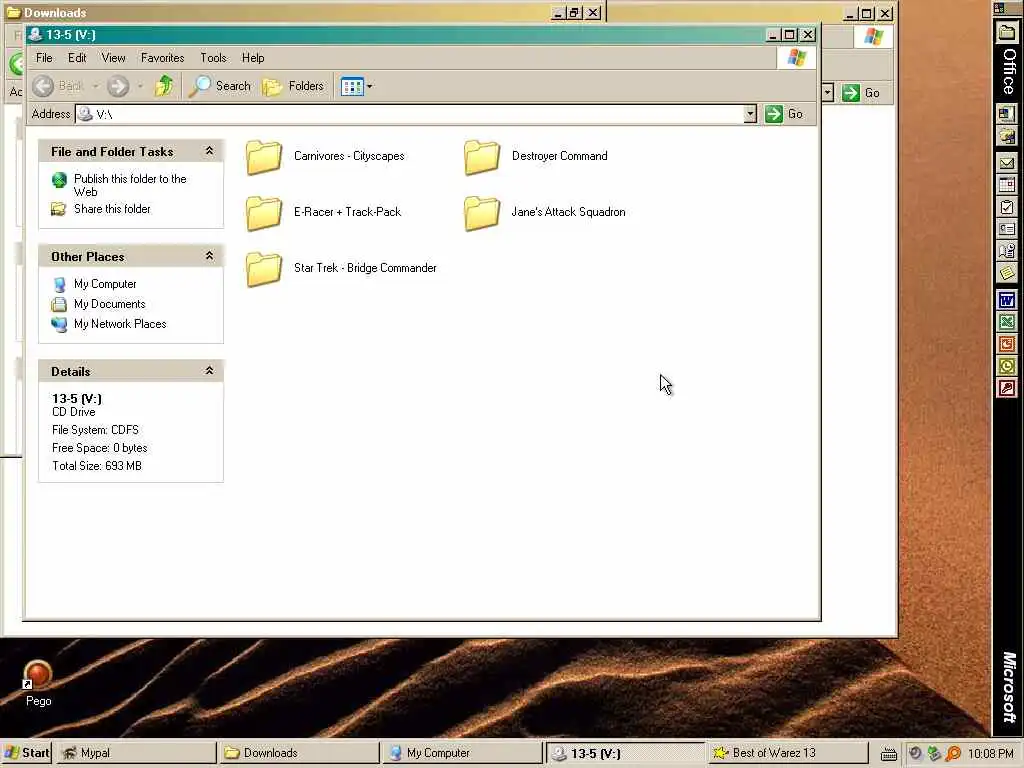The image size is (1024, 768).
Task: Click Open Office Document icon on Office bar
Action: [x=1007, y=136]
